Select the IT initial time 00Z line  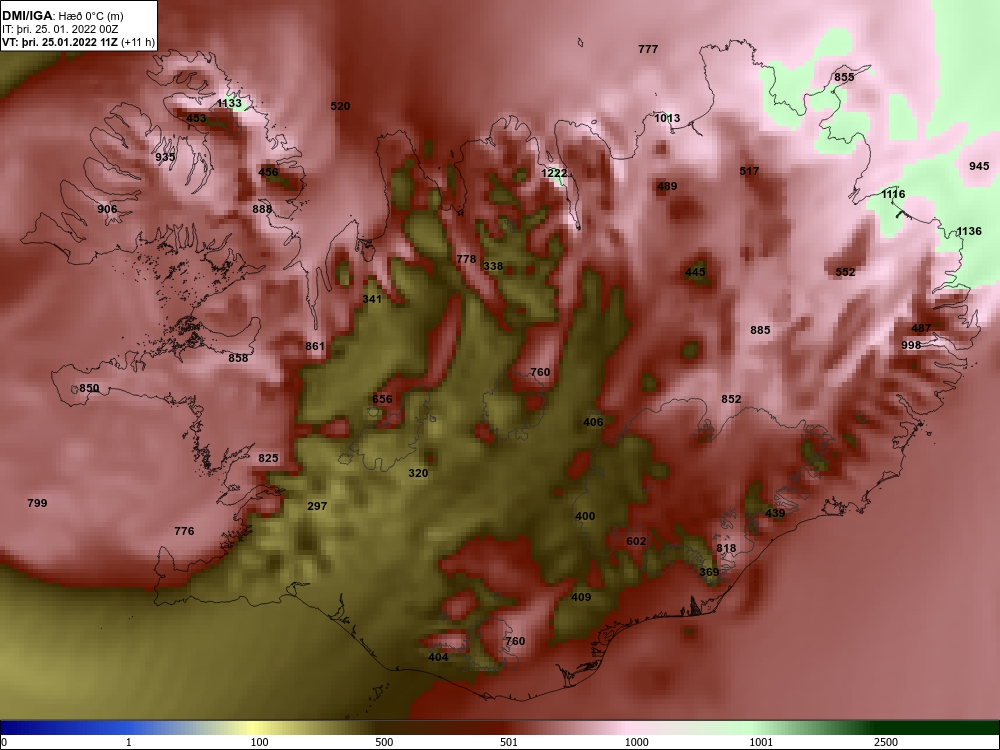point(60,29)
